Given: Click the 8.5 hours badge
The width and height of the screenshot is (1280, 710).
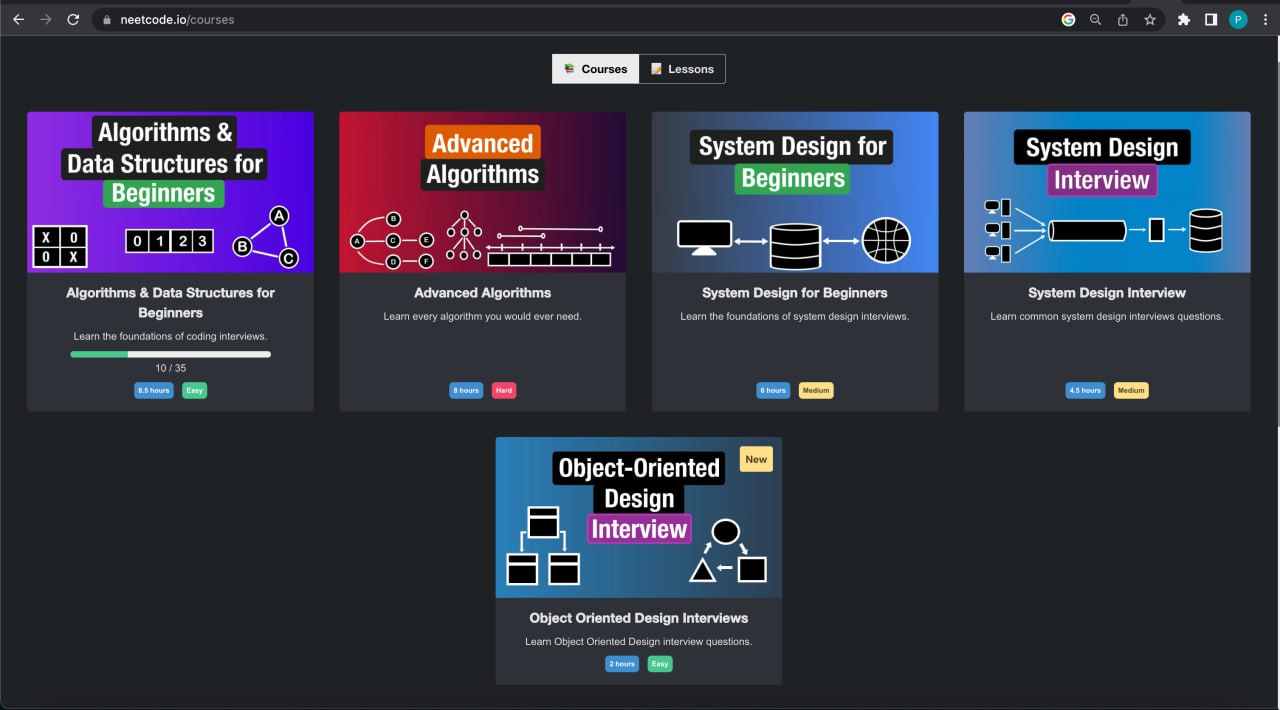Looking at the screenshot, I should point(153,390).
